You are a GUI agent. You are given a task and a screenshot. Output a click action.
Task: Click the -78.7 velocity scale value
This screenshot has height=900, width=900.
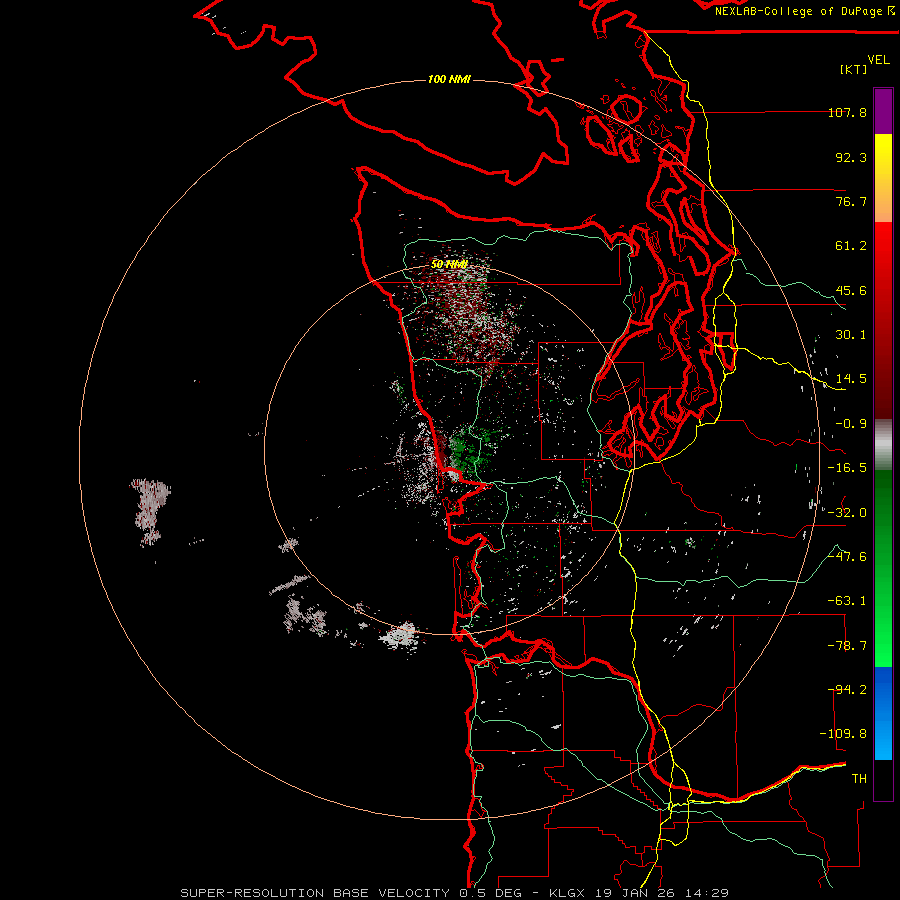(x=847, y=646)
